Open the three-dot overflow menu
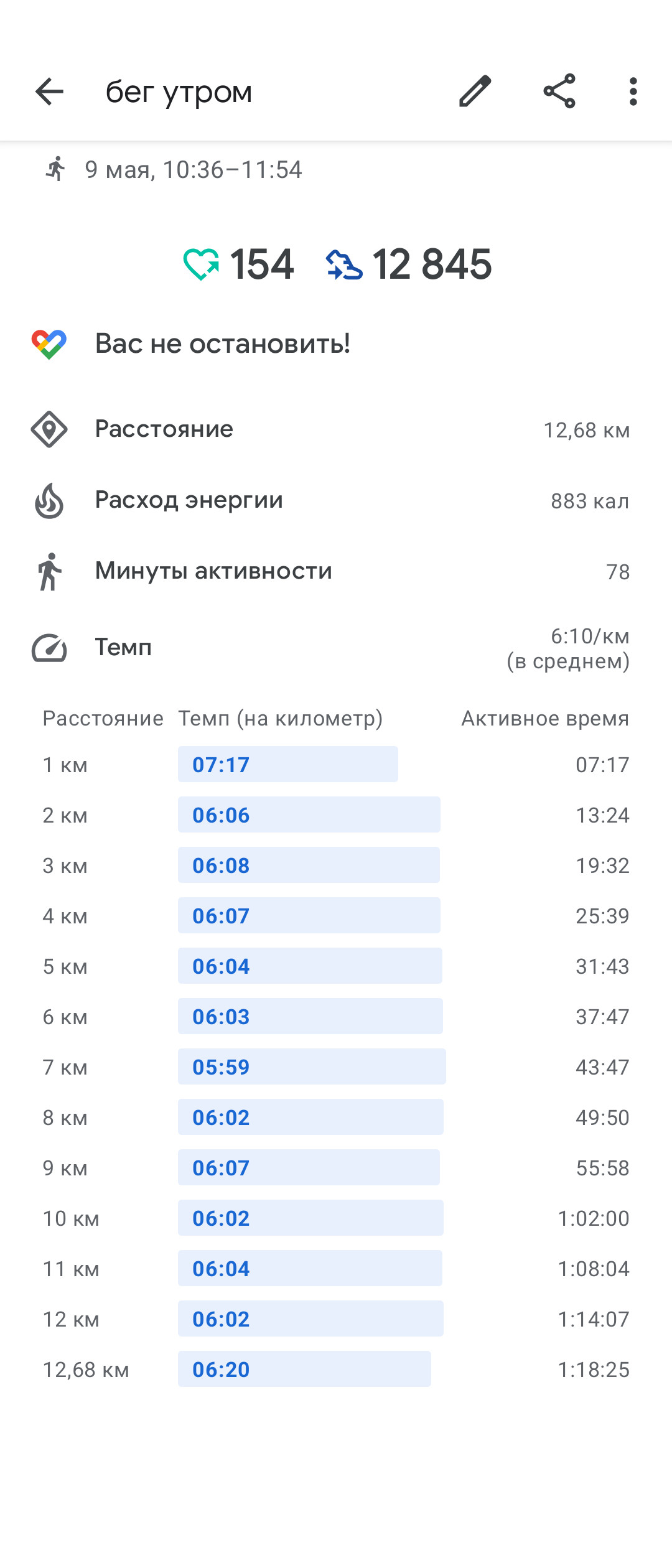This screenshot has height=1568, width=672. coord(633,91)
